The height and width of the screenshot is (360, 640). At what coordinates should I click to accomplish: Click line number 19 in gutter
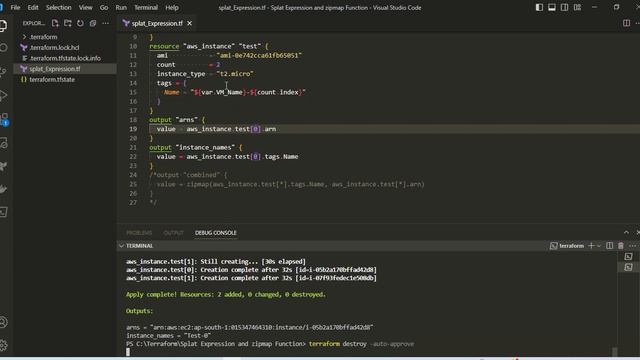click(133, 129)
